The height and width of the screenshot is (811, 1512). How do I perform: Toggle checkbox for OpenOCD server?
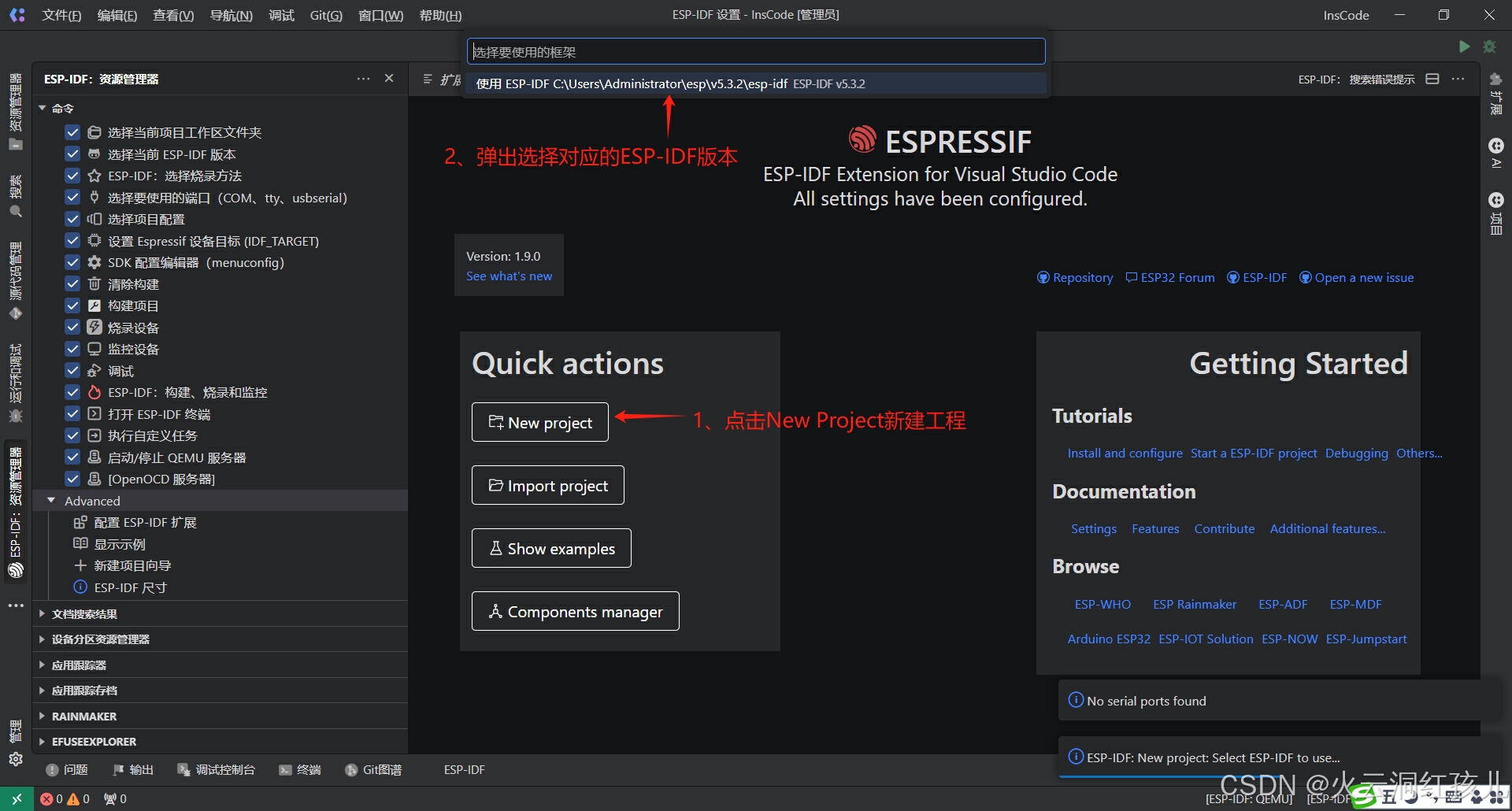(72, 479)
